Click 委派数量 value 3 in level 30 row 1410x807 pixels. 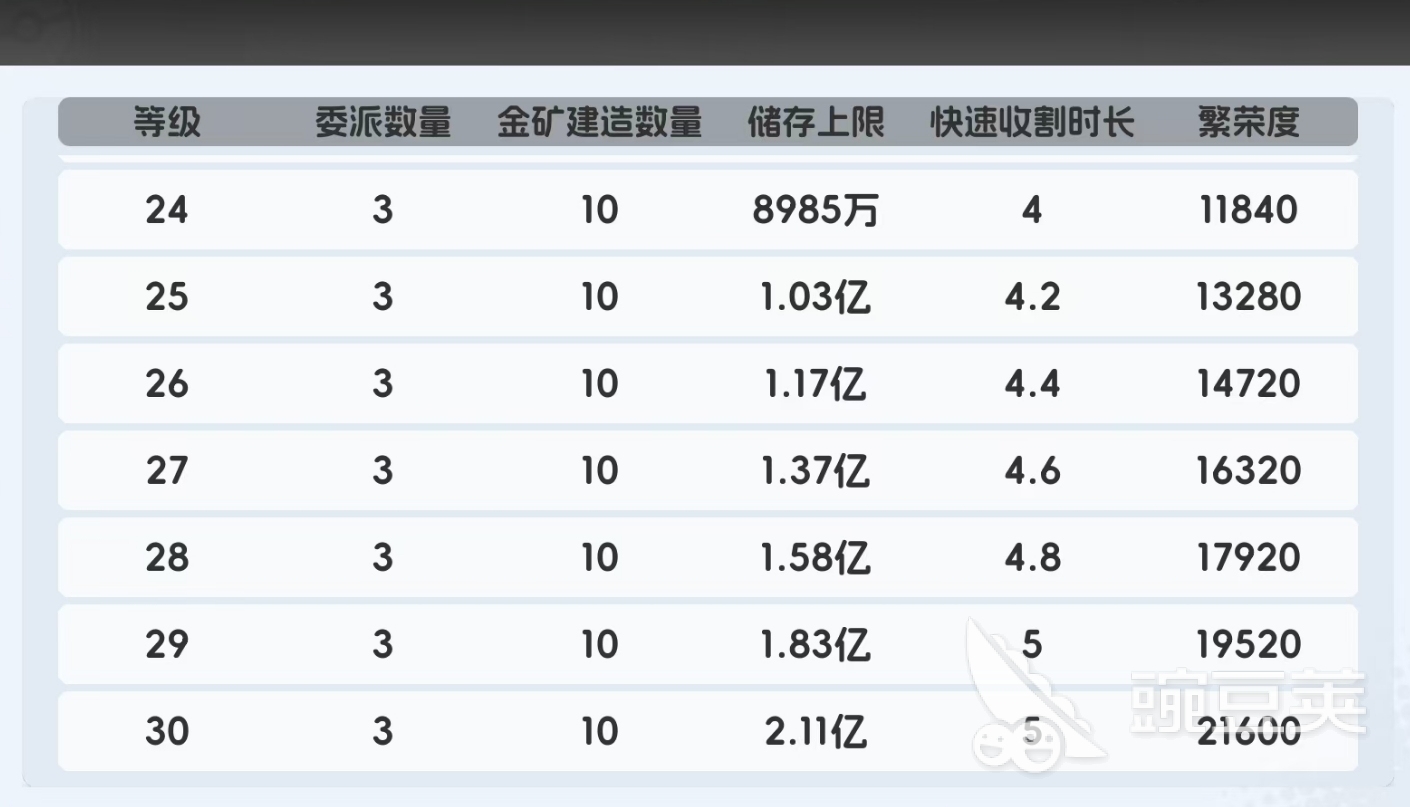pyautogui.click(x=383, y=732)
